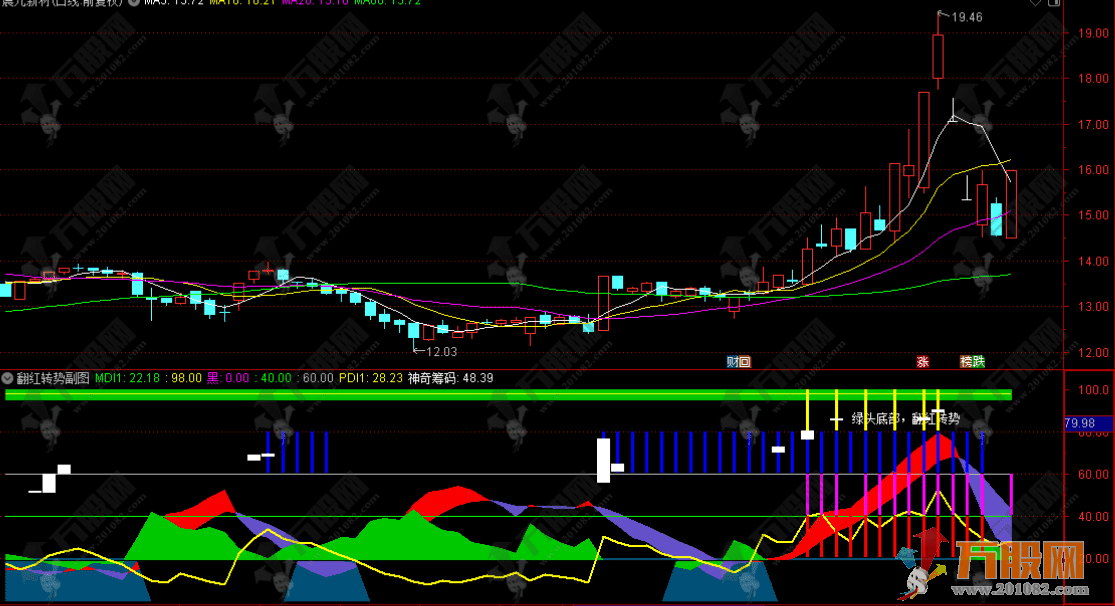Click the 翻红转势副图 indicator title
This screenshot has height=606, width=1115.
[x=52, y=378]
